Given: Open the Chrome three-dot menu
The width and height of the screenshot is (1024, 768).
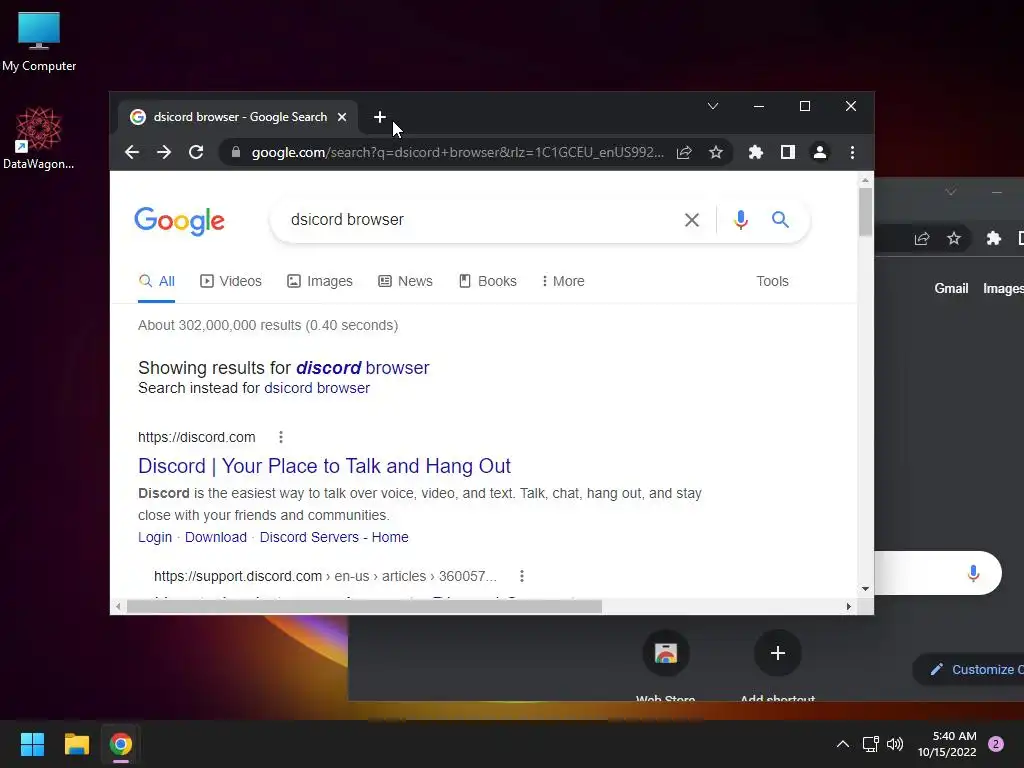Looking at the screenshot, I should (852, 152).
